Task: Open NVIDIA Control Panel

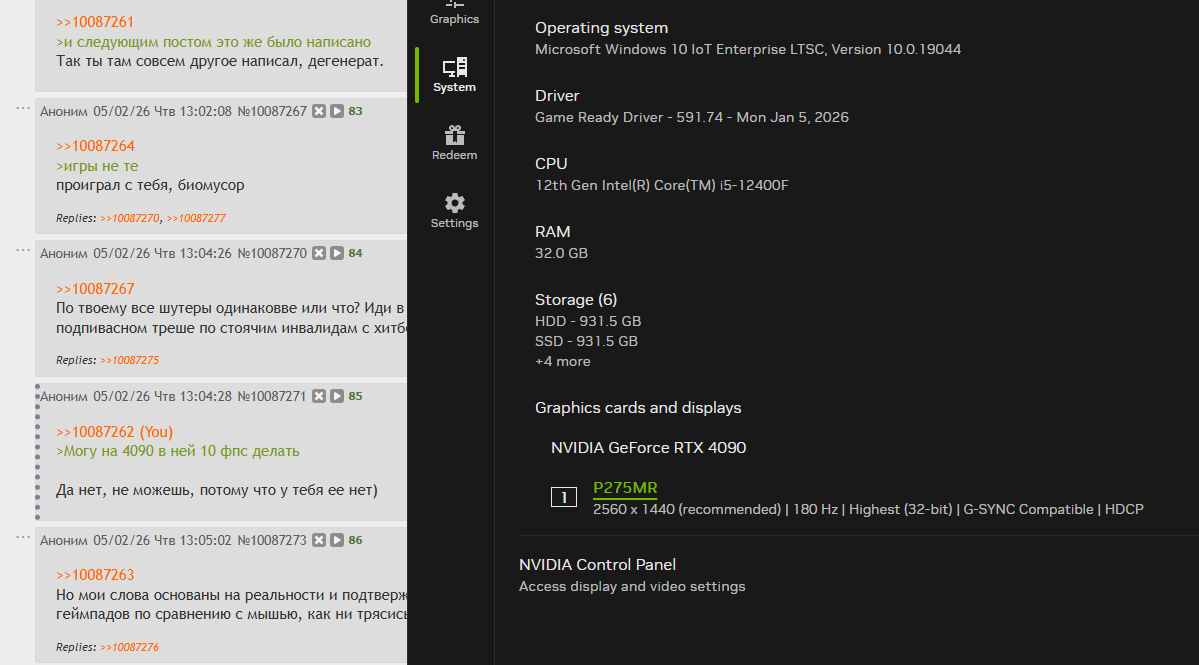Action: pos(597,565)
